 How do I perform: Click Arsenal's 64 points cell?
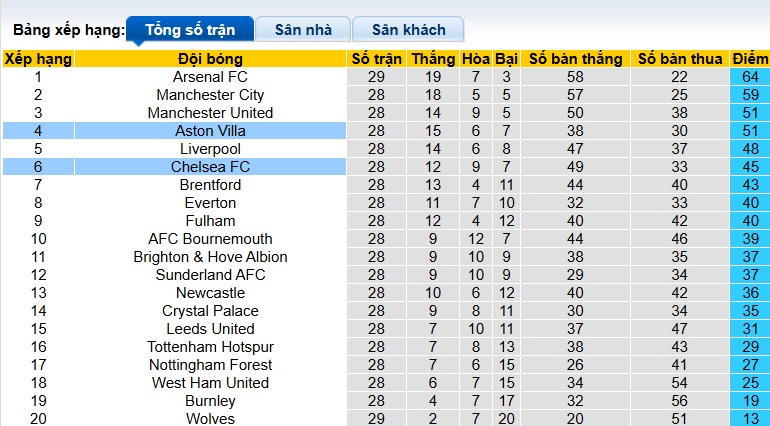coord(749,77)
